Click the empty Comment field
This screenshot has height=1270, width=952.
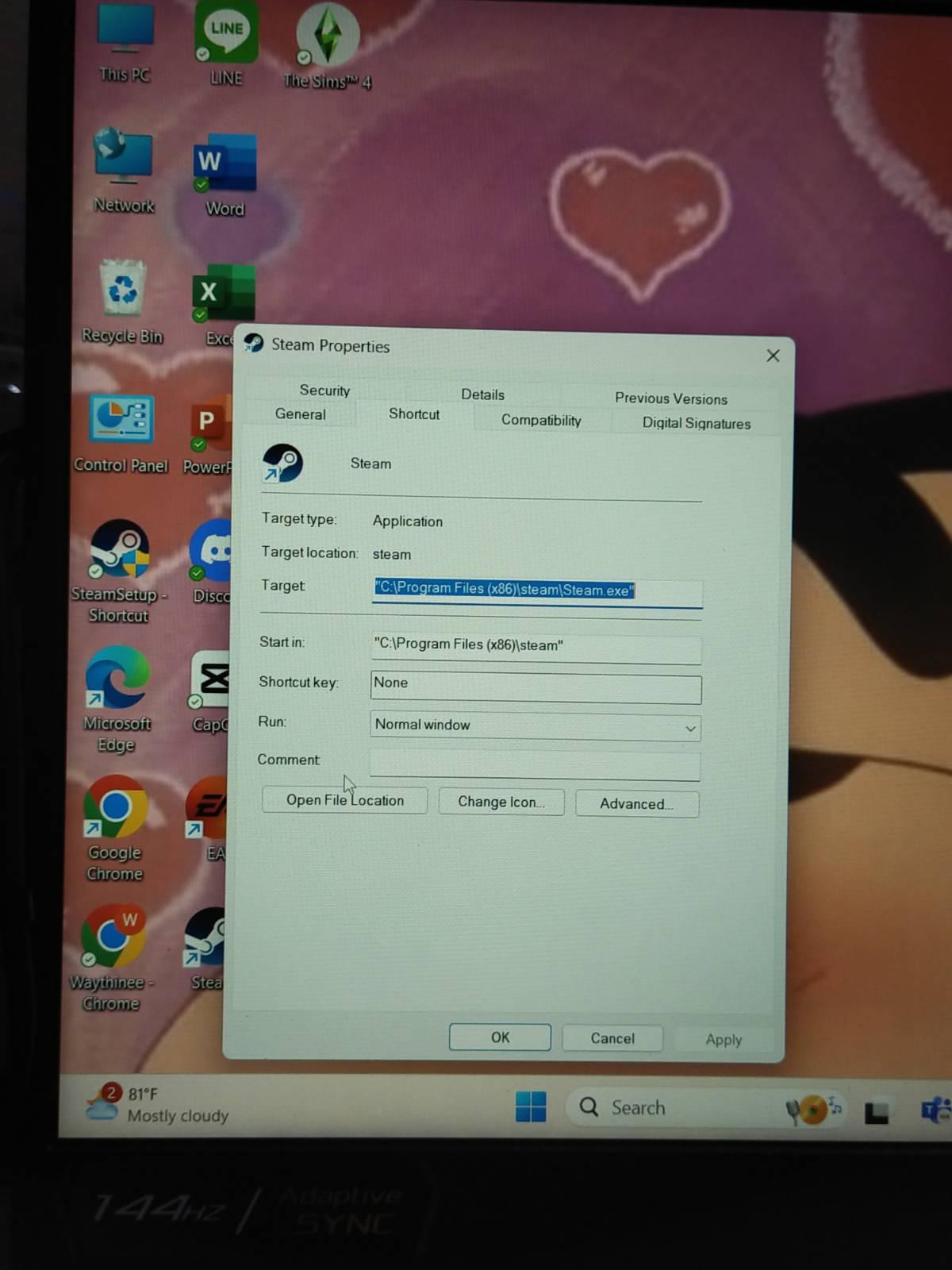point(535,765)
